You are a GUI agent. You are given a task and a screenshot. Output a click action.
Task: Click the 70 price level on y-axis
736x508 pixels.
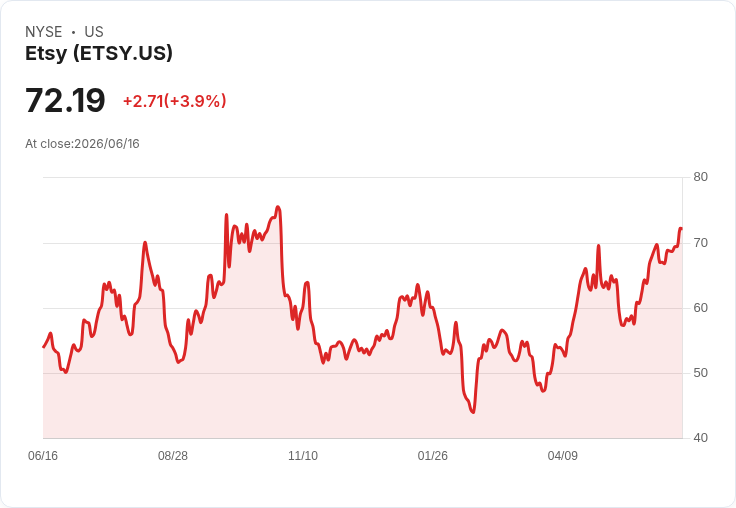coord(700,243)
